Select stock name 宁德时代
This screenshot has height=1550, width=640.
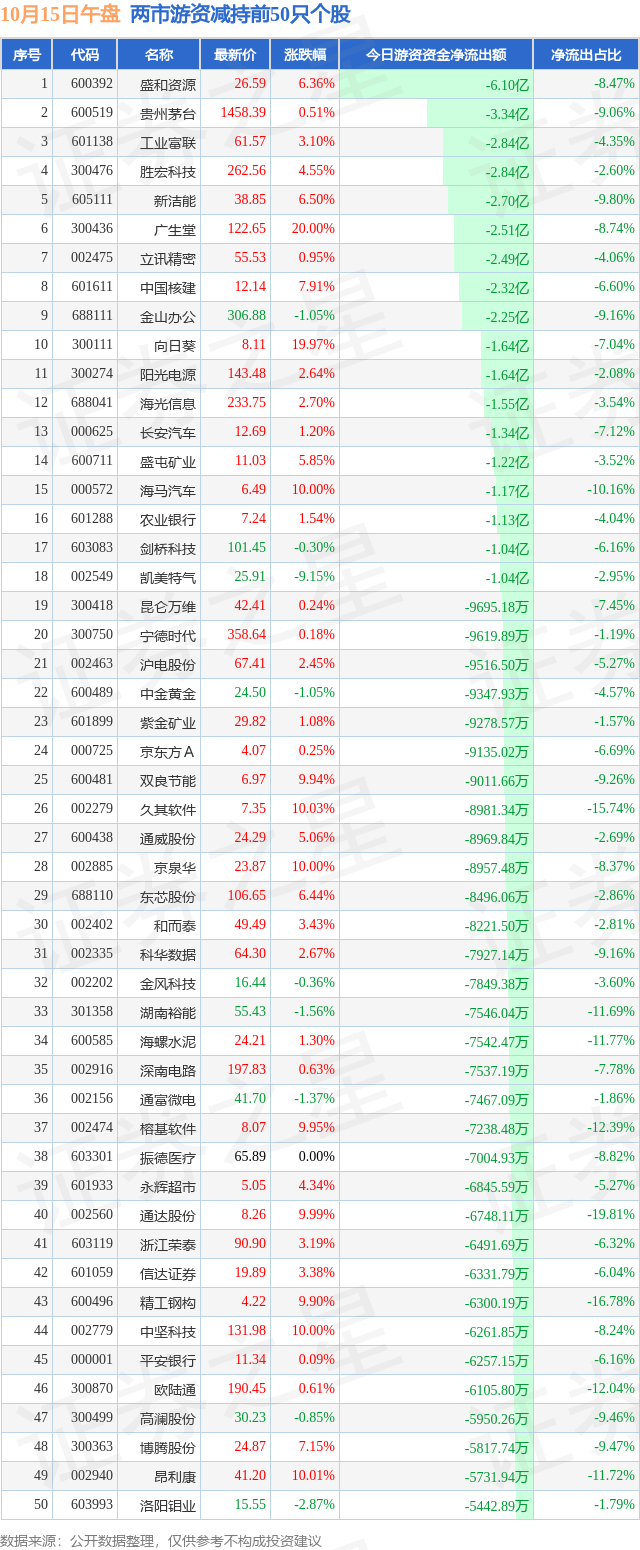[x=168, y=635]
